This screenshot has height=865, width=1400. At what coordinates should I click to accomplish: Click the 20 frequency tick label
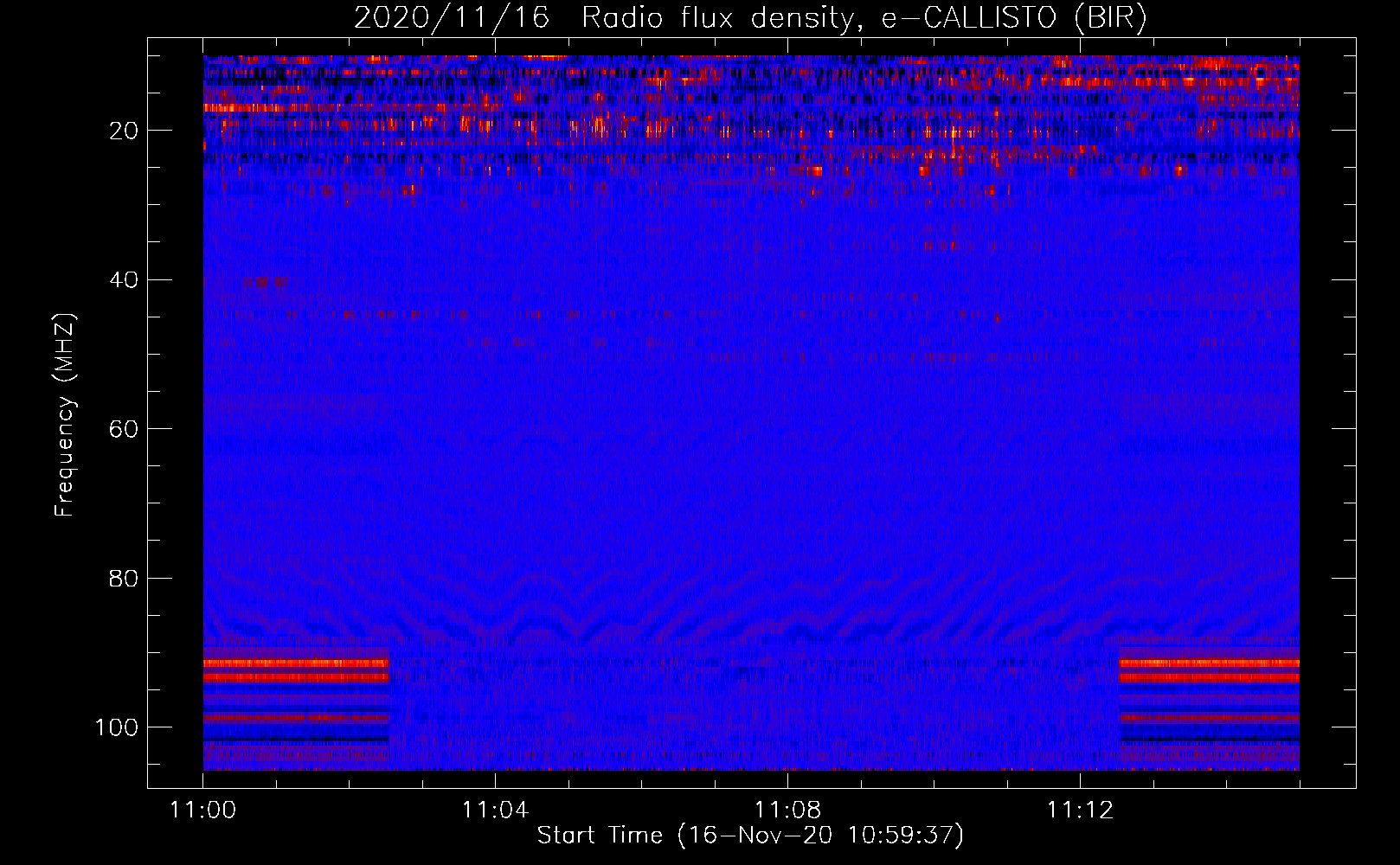pos(124,131)
